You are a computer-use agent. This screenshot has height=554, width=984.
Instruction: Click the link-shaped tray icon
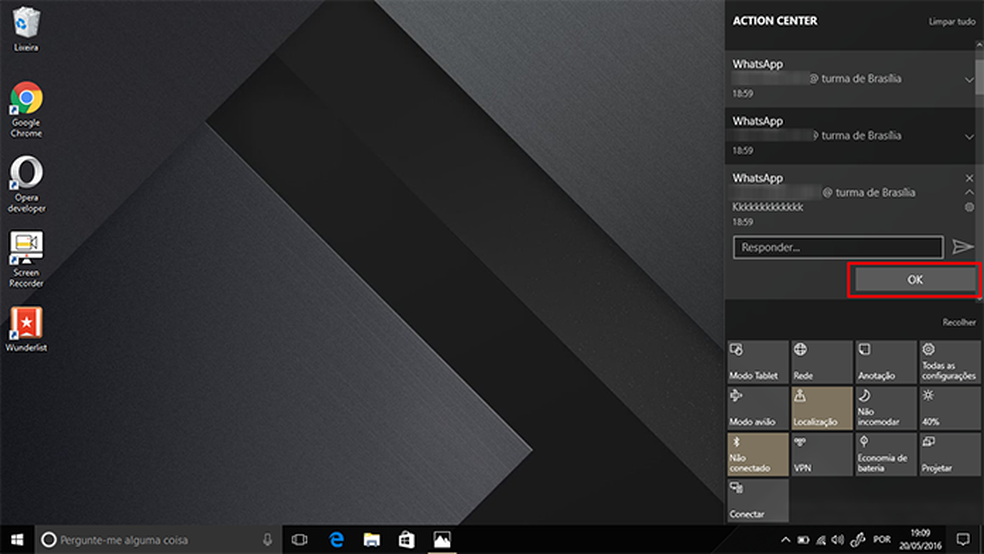point(857,540)
